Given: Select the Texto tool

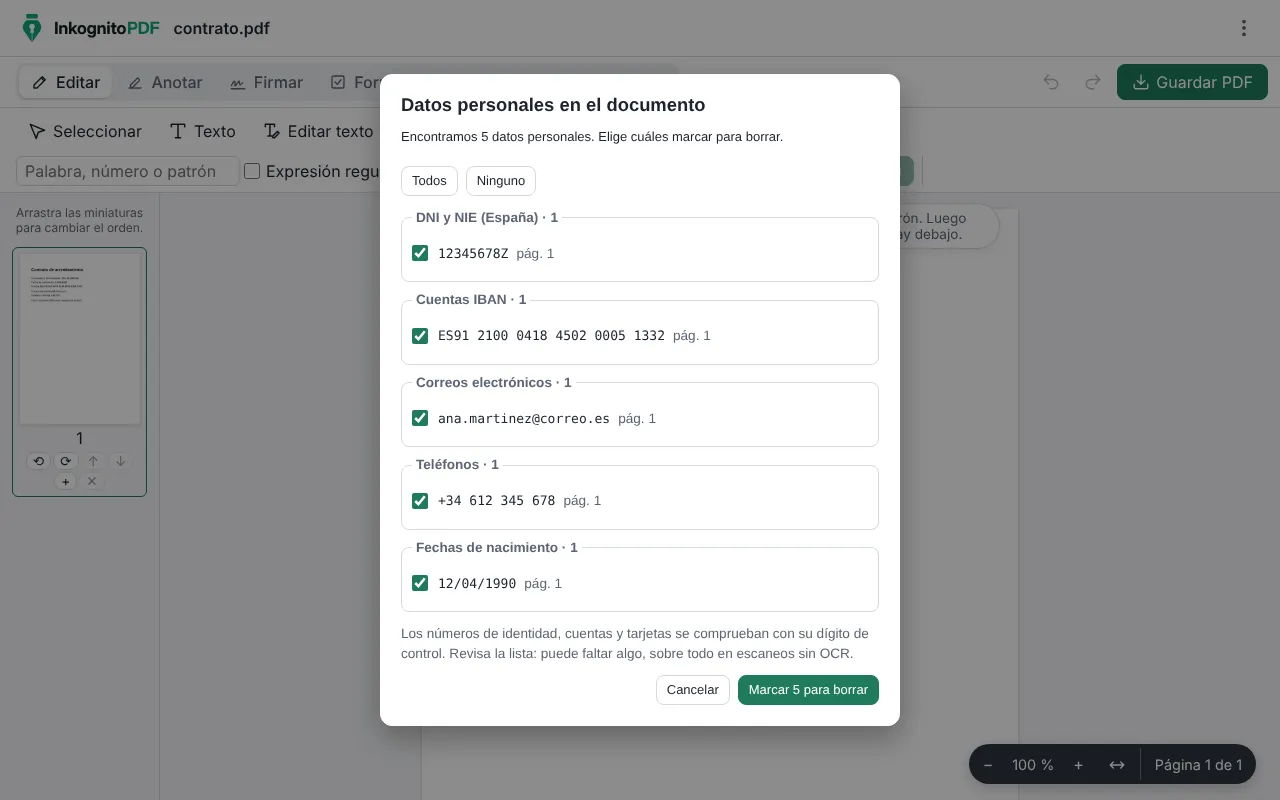Looking at the screenshot, I should 203,131.
